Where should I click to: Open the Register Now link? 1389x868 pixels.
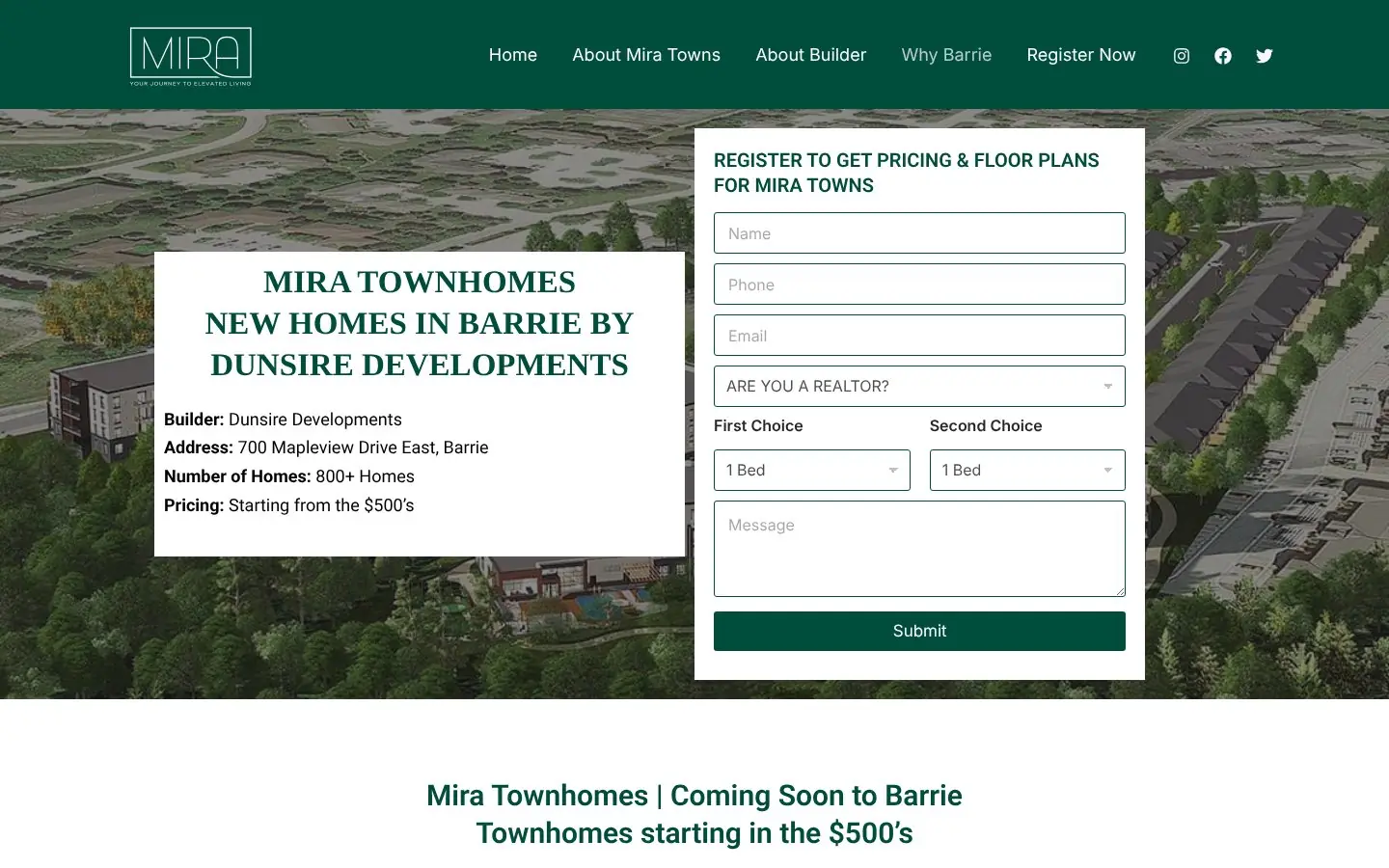coord(1081,55)
